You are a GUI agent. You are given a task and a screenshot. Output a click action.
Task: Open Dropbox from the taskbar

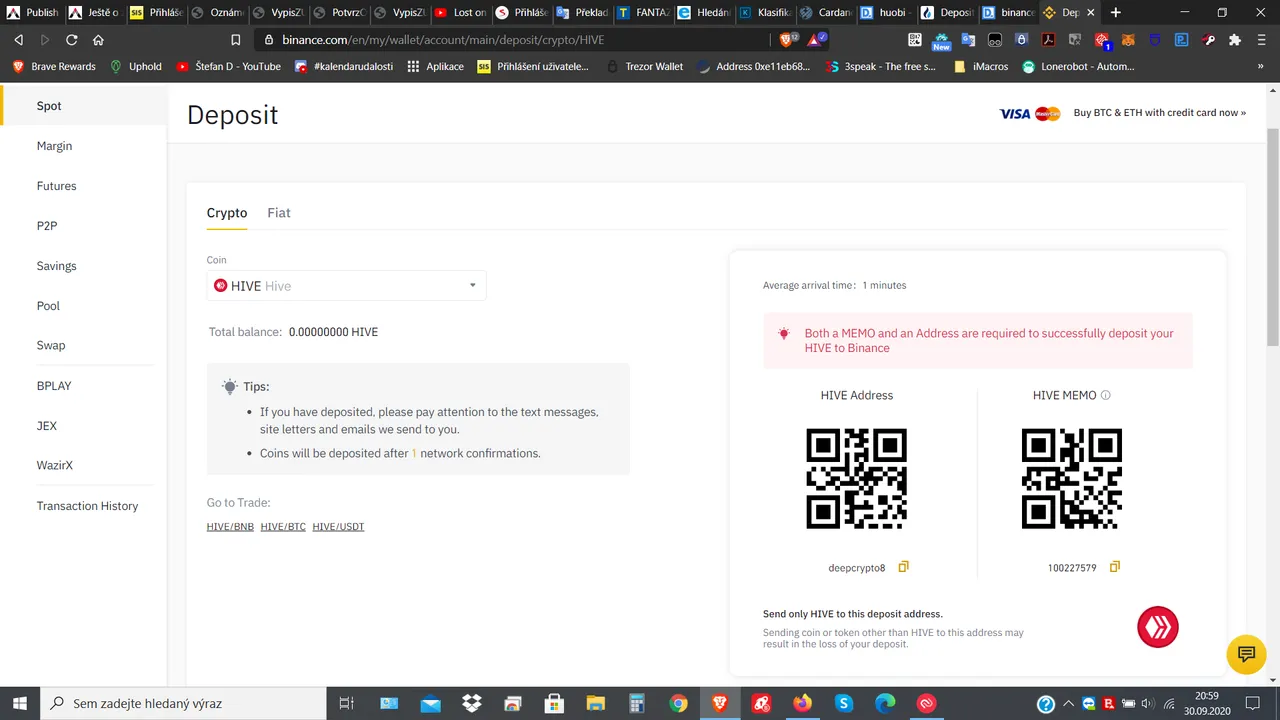(471, 703)
